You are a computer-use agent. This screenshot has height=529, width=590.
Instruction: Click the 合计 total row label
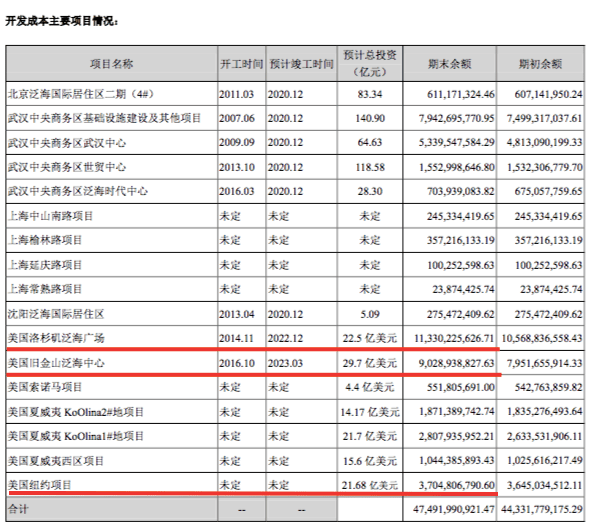(x=18, y=509)
